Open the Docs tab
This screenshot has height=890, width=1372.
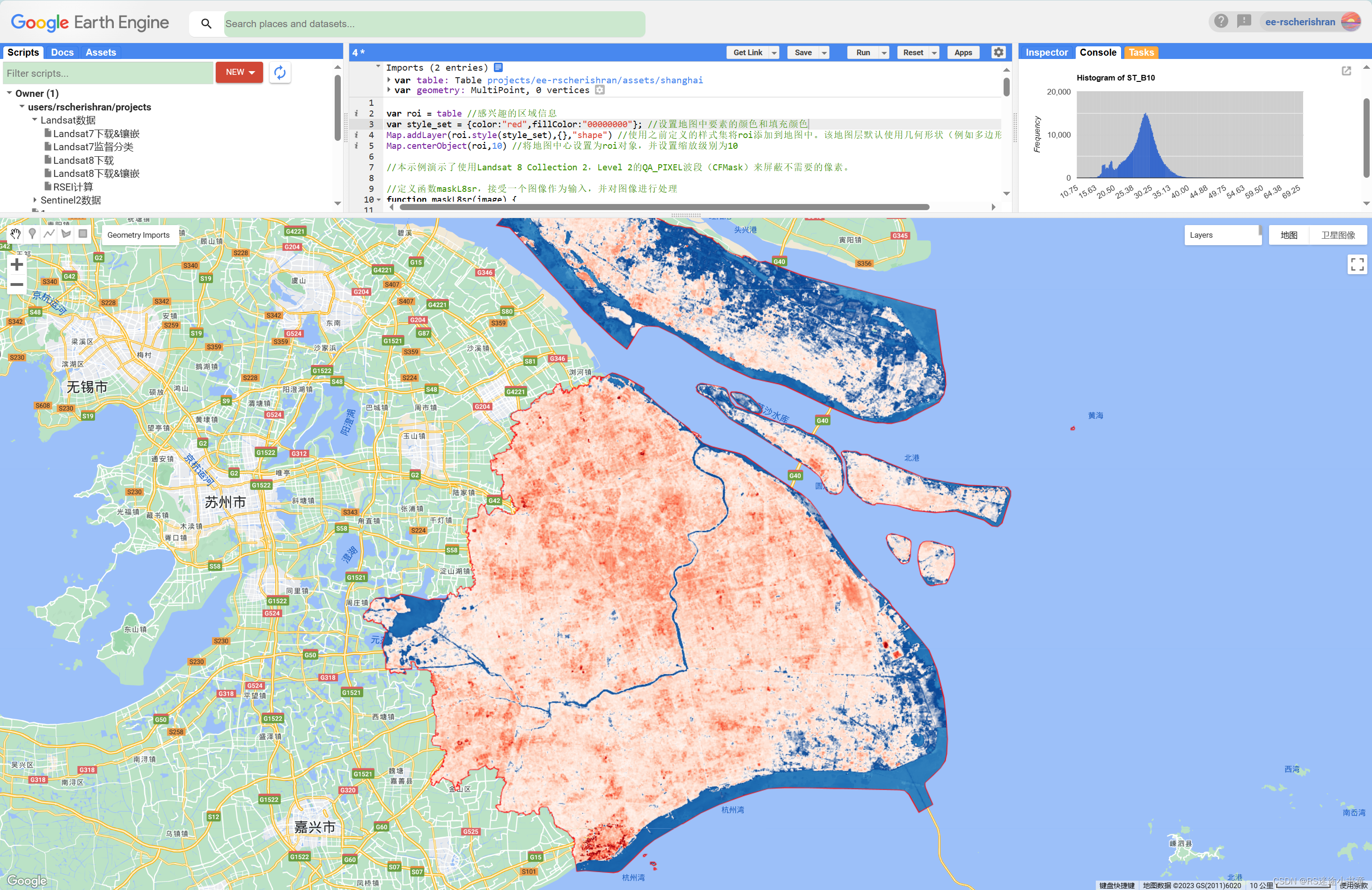62,52
